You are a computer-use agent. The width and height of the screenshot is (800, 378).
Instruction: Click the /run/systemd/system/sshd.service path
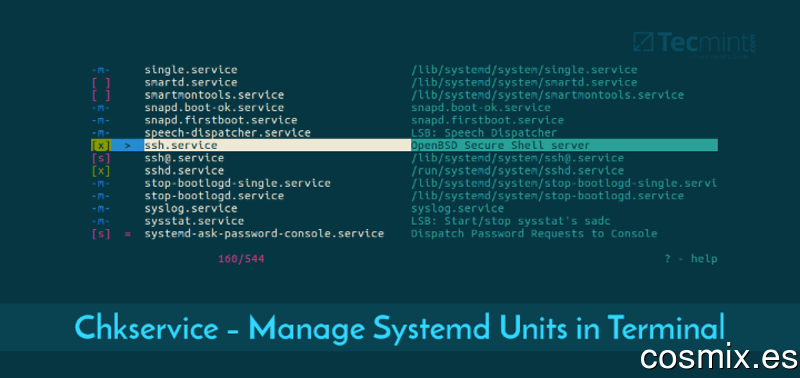pyautogui.click(x=517, y=171)
